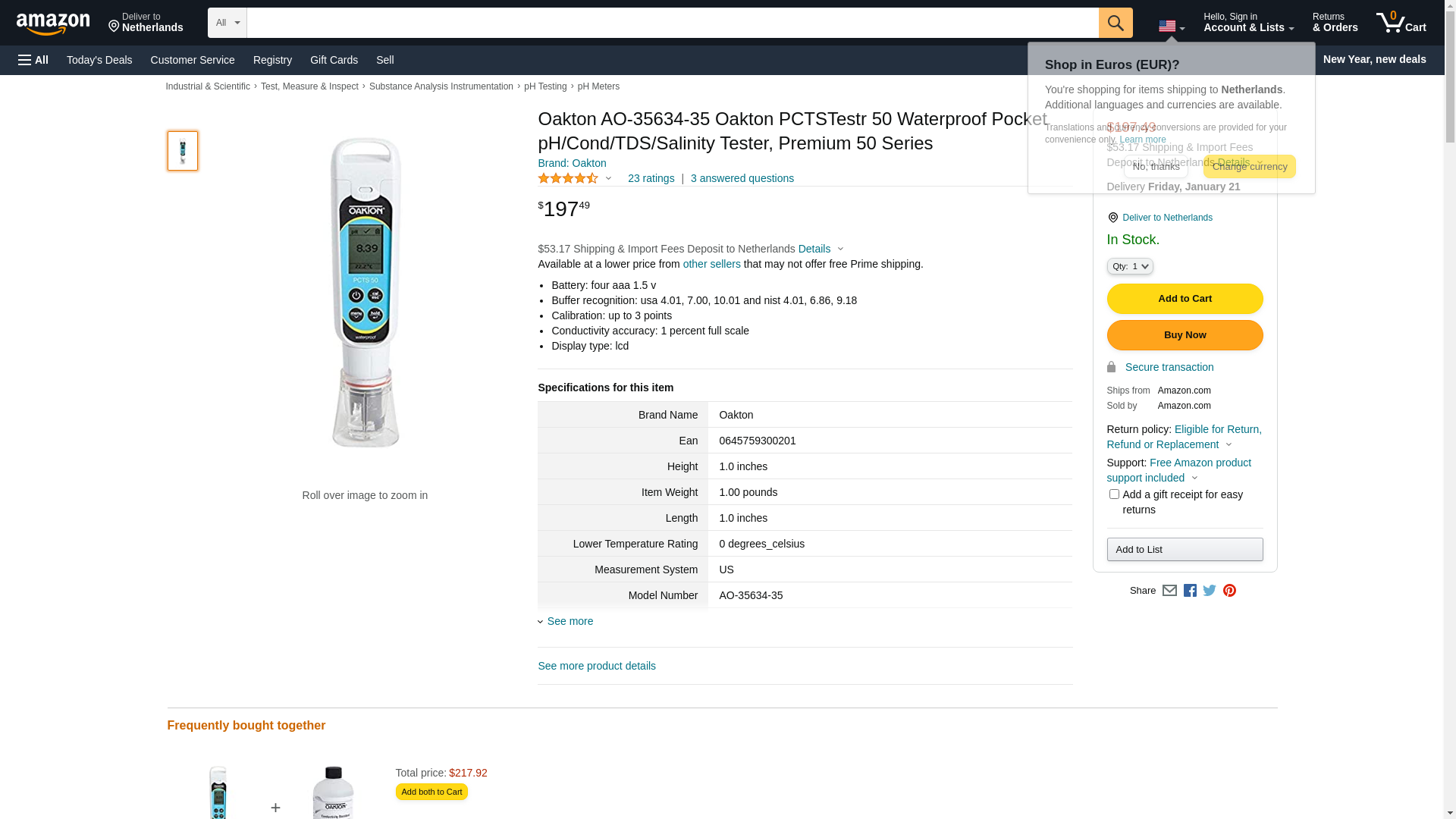Open the 23 ratings link

(651, 178)
